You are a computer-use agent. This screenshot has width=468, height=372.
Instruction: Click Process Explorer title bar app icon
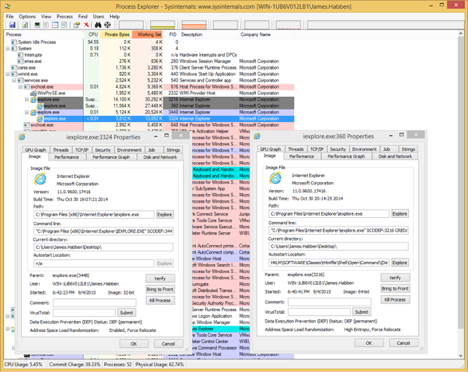(x=8, y=6)
